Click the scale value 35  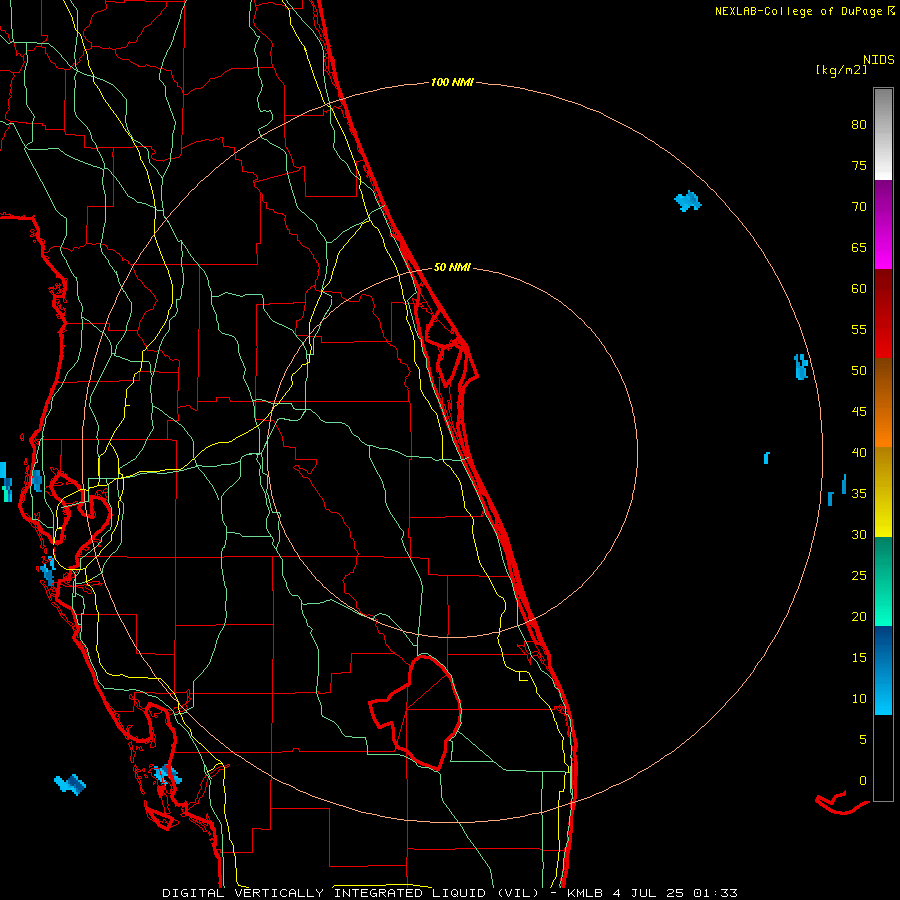click(x=859, y=494)
